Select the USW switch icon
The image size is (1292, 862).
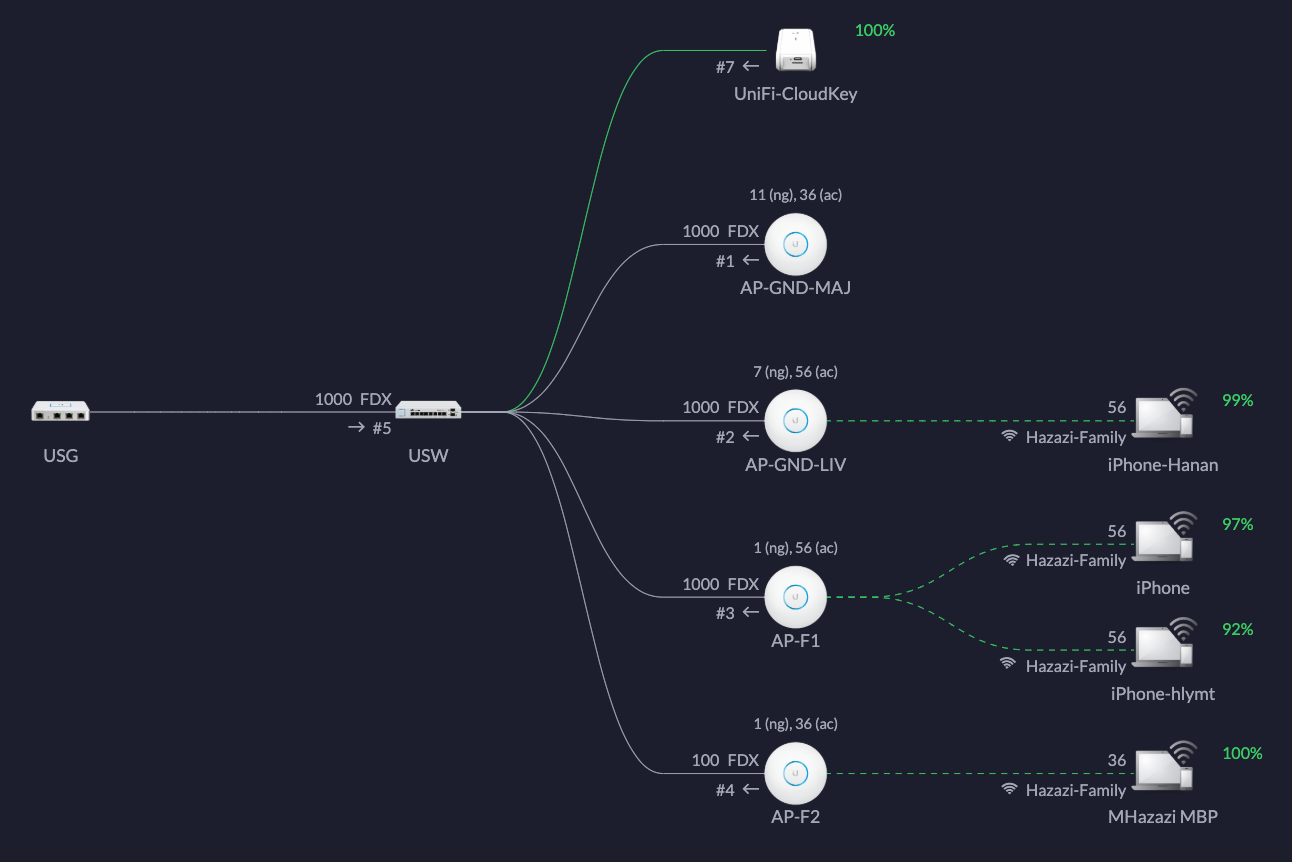[428, 410]
